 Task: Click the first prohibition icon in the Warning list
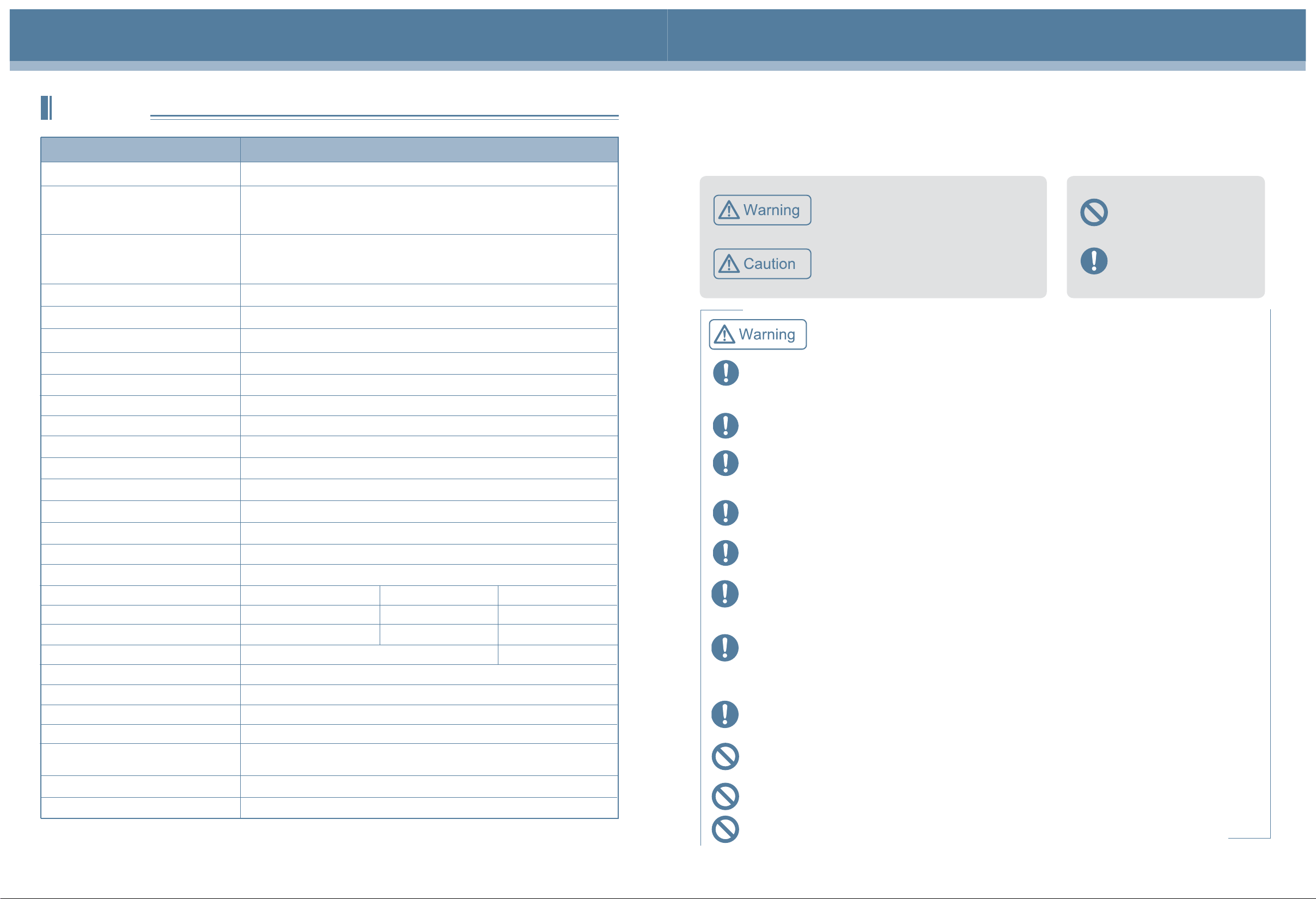click(x=725, y=756)
